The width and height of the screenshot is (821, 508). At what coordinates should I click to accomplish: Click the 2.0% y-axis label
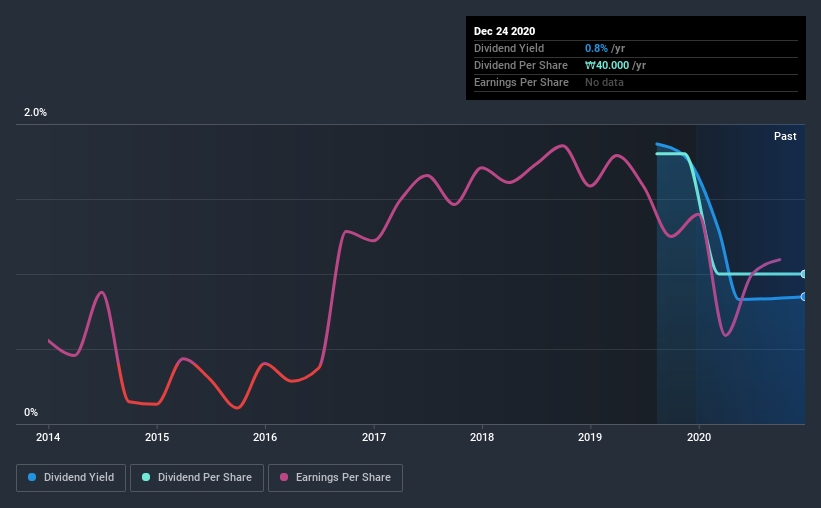click(x=35, y=113)
